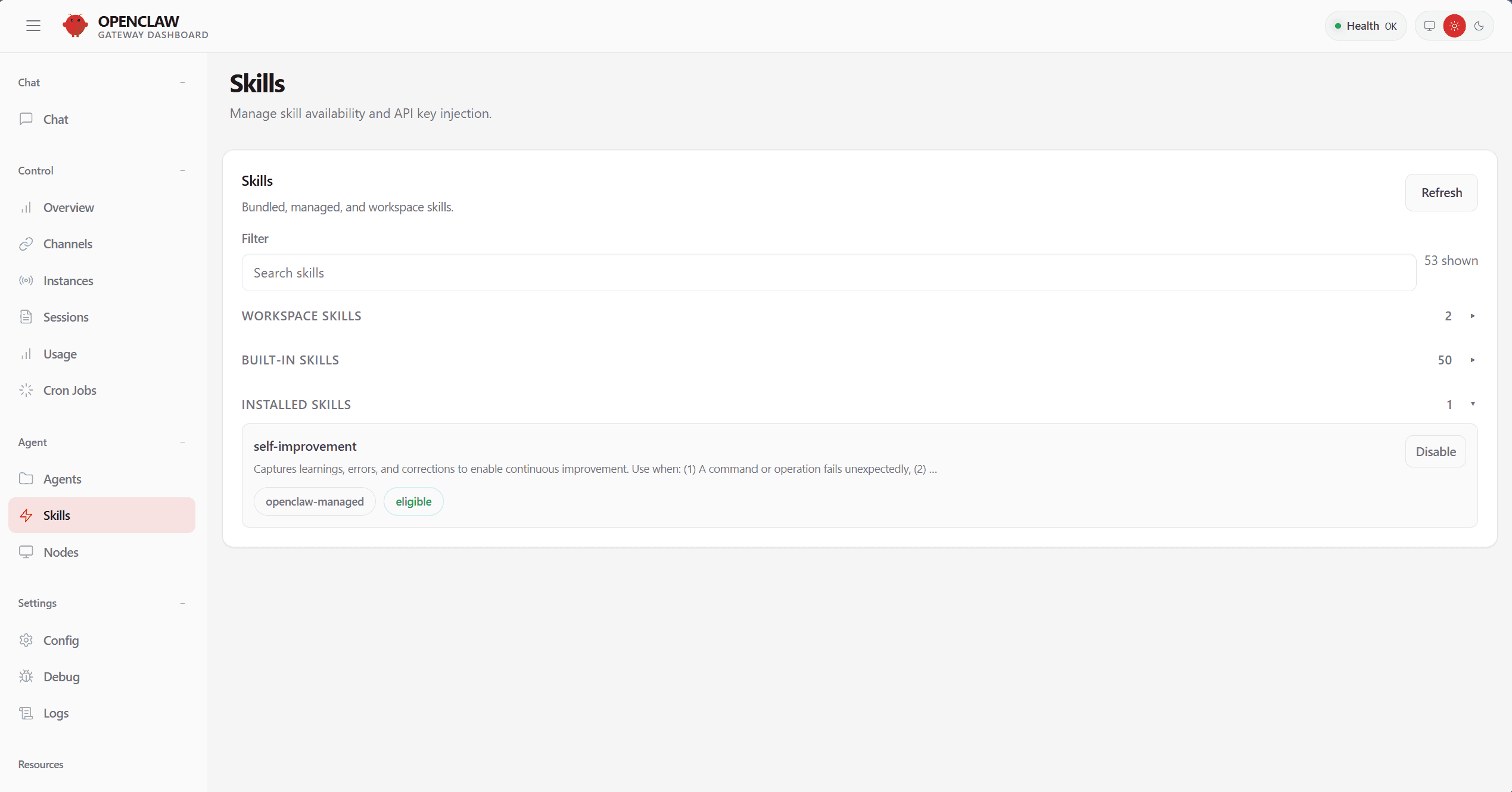
Task: Open Cron Jobs via its spinner icon
Action: [26, 391]
